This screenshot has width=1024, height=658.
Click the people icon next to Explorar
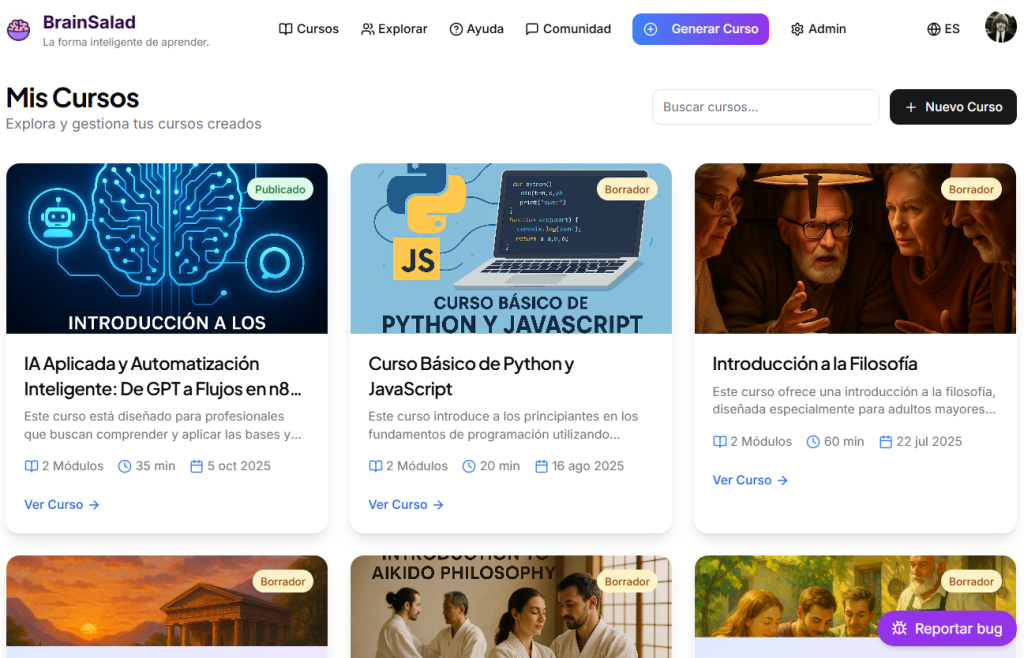point(368,29)
